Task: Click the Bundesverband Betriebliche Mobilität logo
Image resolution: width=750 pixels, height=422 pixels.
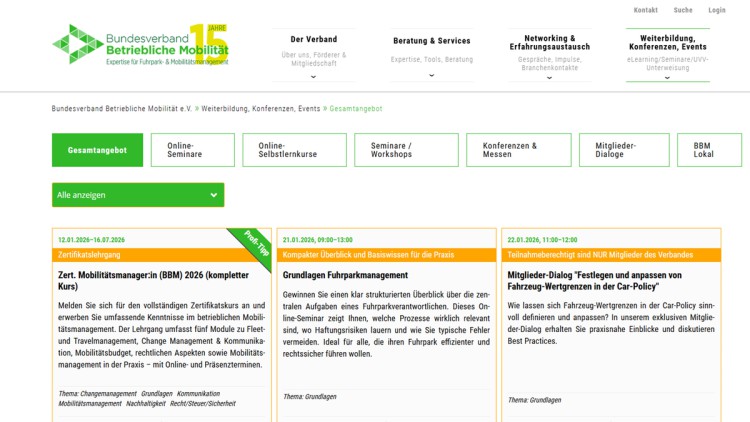Action: tap(141, 45)
